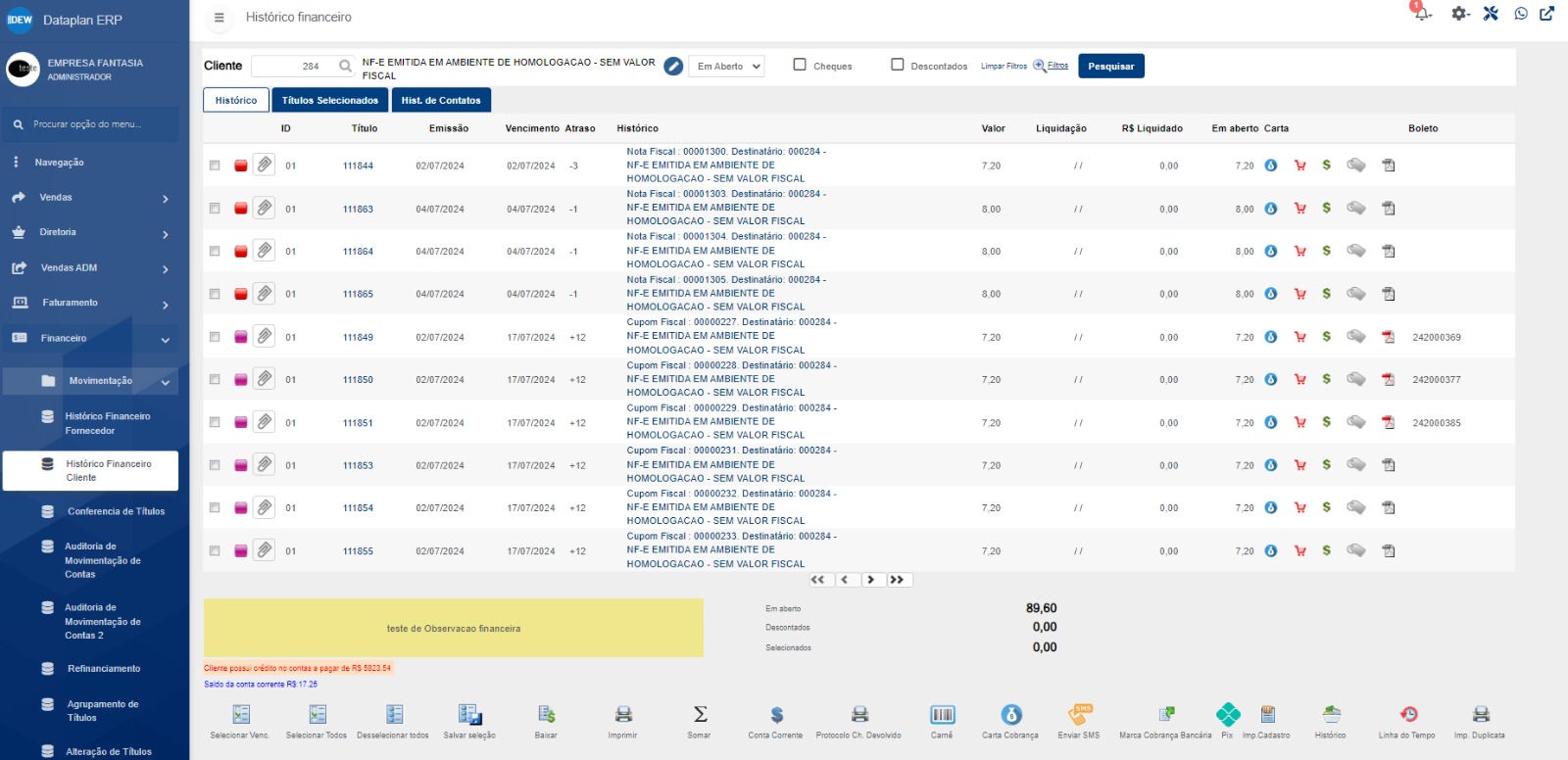Click the Pix icon in bottom toolbar
The height and width of the screenshot is (760, 1568).
tap(1228, 715)
